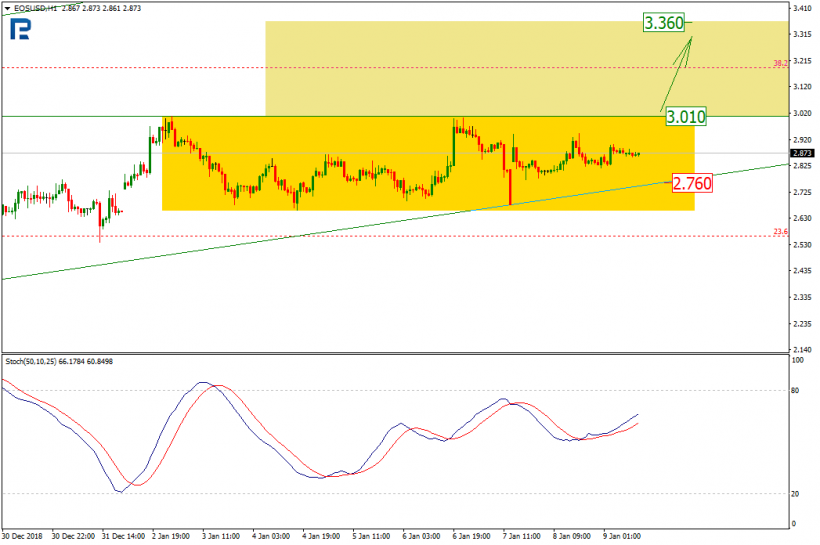
Task: Click the EOSUSD,H1 symbol title
Action: click(x=33, y=8)
